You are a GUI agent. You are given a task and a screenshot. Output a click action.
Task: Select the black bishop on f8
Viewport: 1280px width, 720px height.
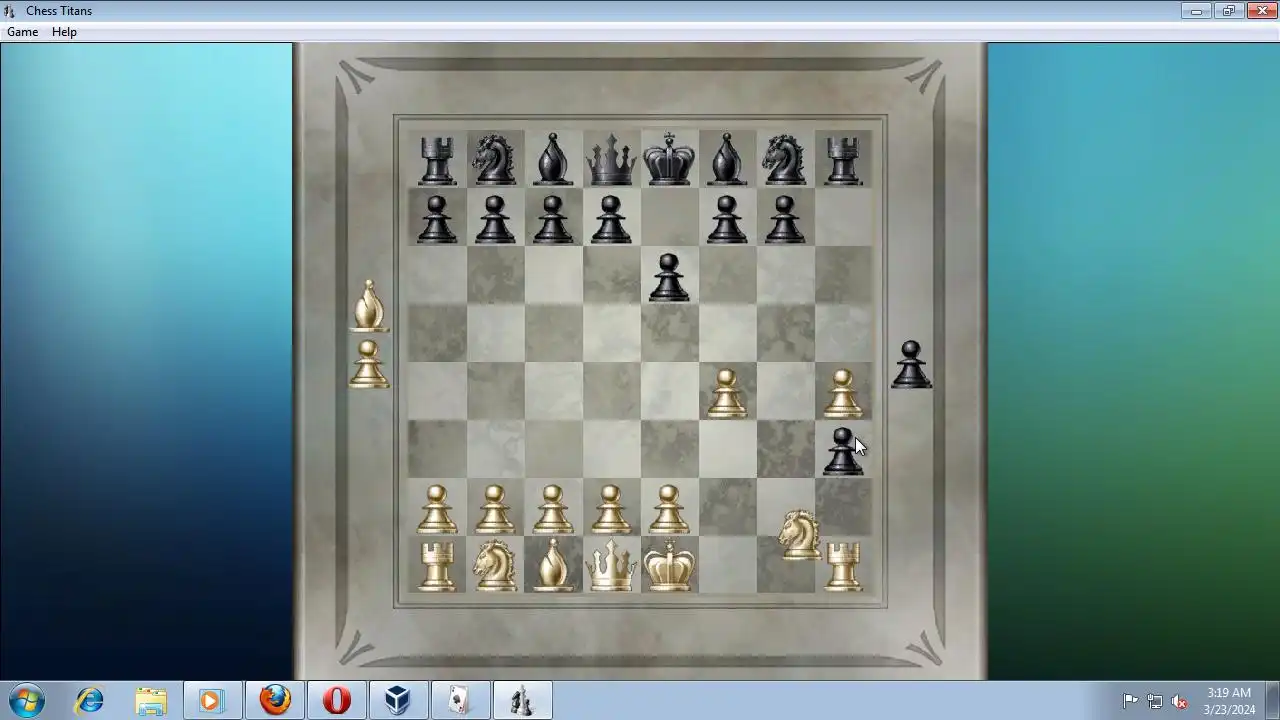(x=727, y=160)
